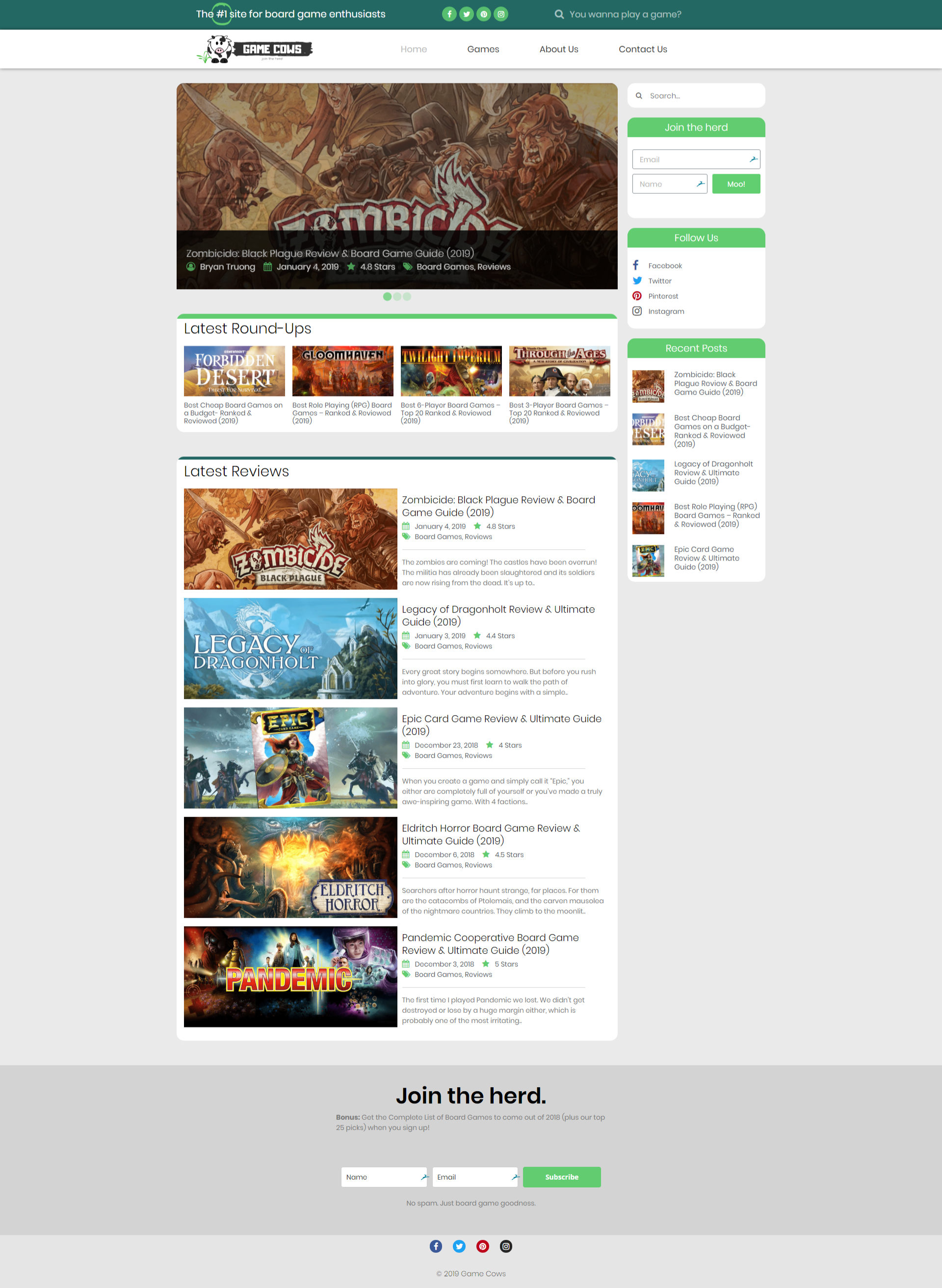Click Pandemic review cover image
Image resolution: width=942 pixels, height=1288 pixels.
[290, 976]
